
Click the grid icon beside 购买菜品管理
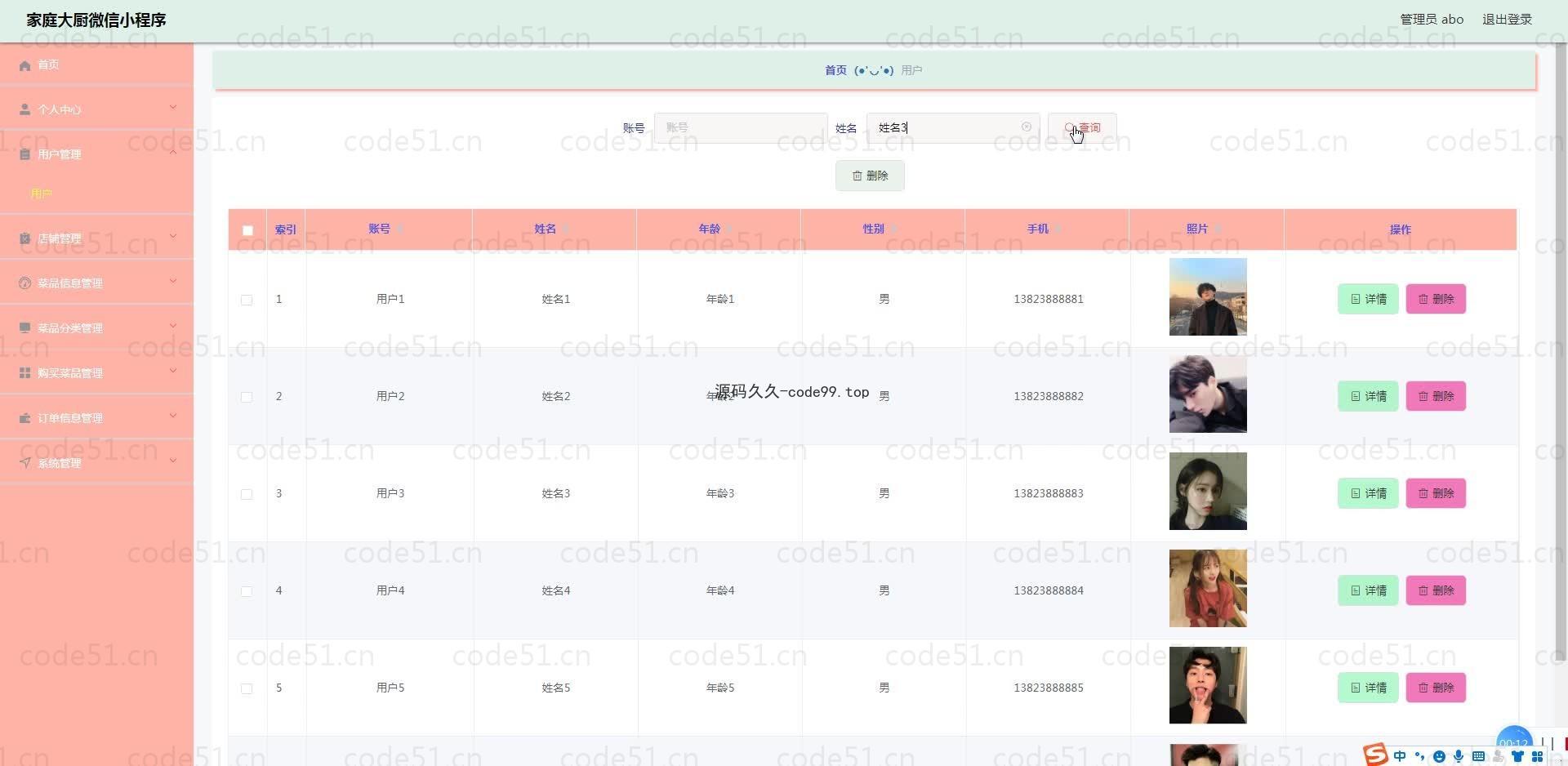(x=24, y=373)
